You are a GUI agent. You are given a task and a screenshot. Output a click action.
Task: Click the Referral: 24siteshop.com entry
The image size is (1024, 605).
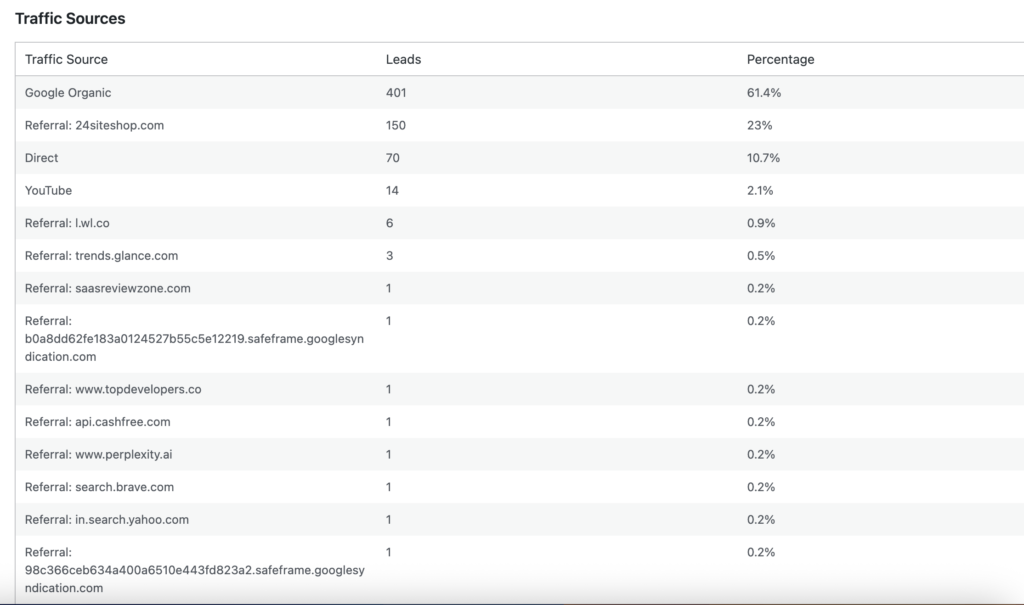pos(94,126)
